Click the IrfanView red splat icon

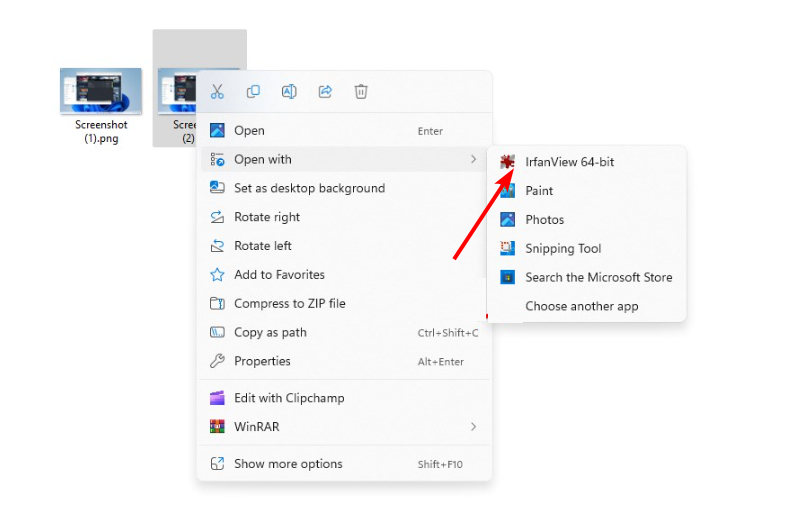pos(507,162)
